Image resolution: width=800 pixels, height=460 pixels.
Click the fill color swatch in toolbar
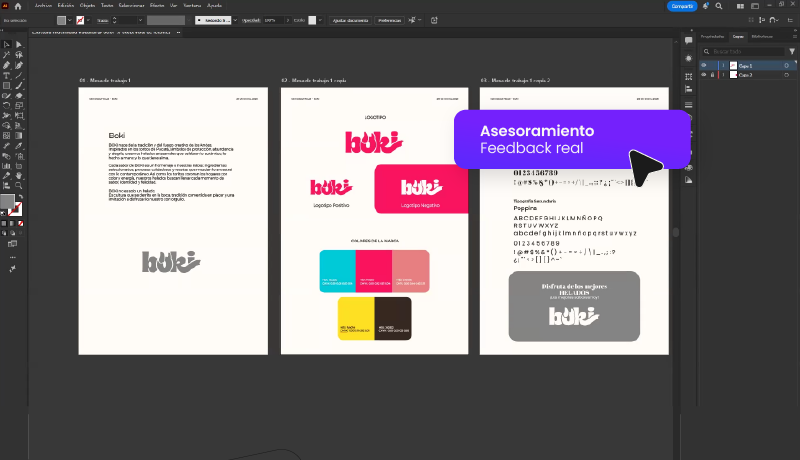pos(8,202)
